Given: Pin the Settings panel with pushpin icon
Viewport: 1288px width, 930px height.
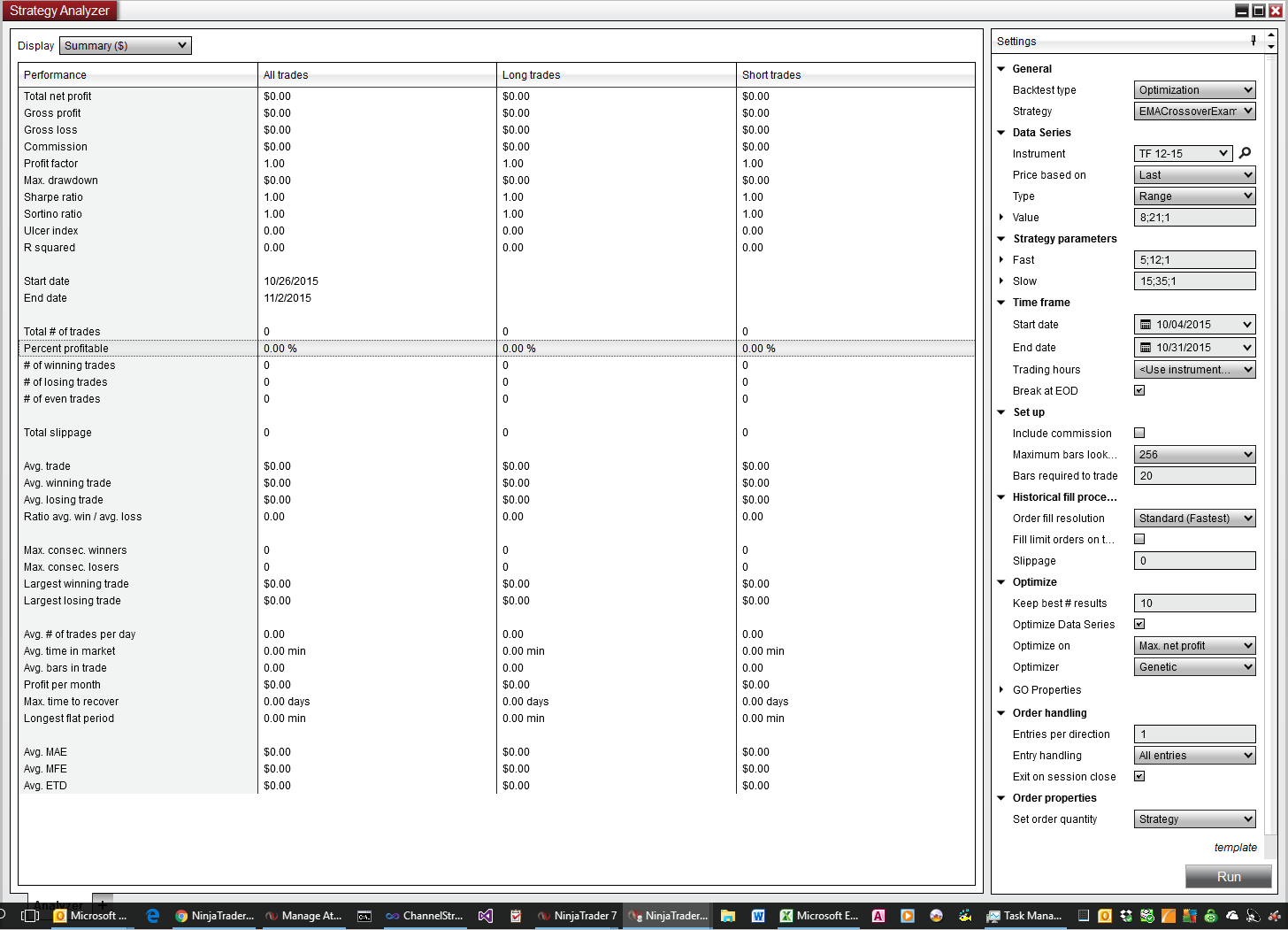Looking at the screenshot, I should click(x=1253, y=41).
